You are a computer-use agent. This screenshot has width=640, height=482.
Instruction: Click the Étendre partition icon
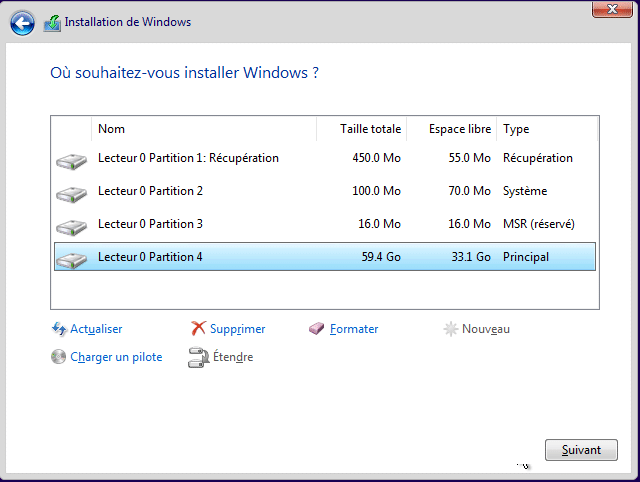(198, 358)
